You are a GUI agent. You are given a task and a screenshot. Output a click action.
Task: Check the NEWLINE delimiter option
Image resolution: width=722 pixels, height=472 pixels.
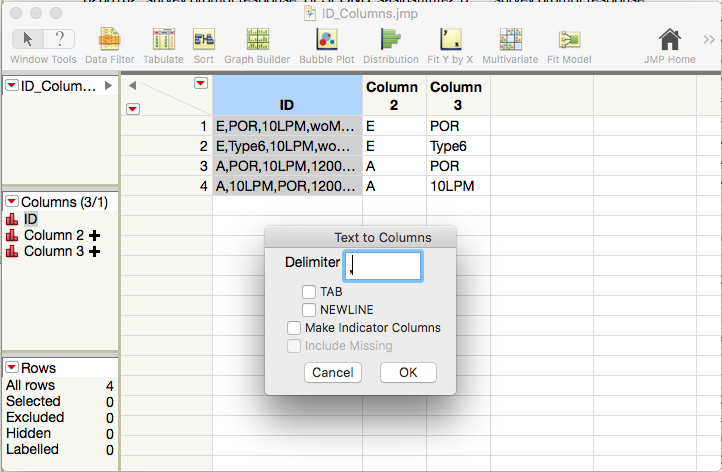pyautogui.click(x=310, y=310)
